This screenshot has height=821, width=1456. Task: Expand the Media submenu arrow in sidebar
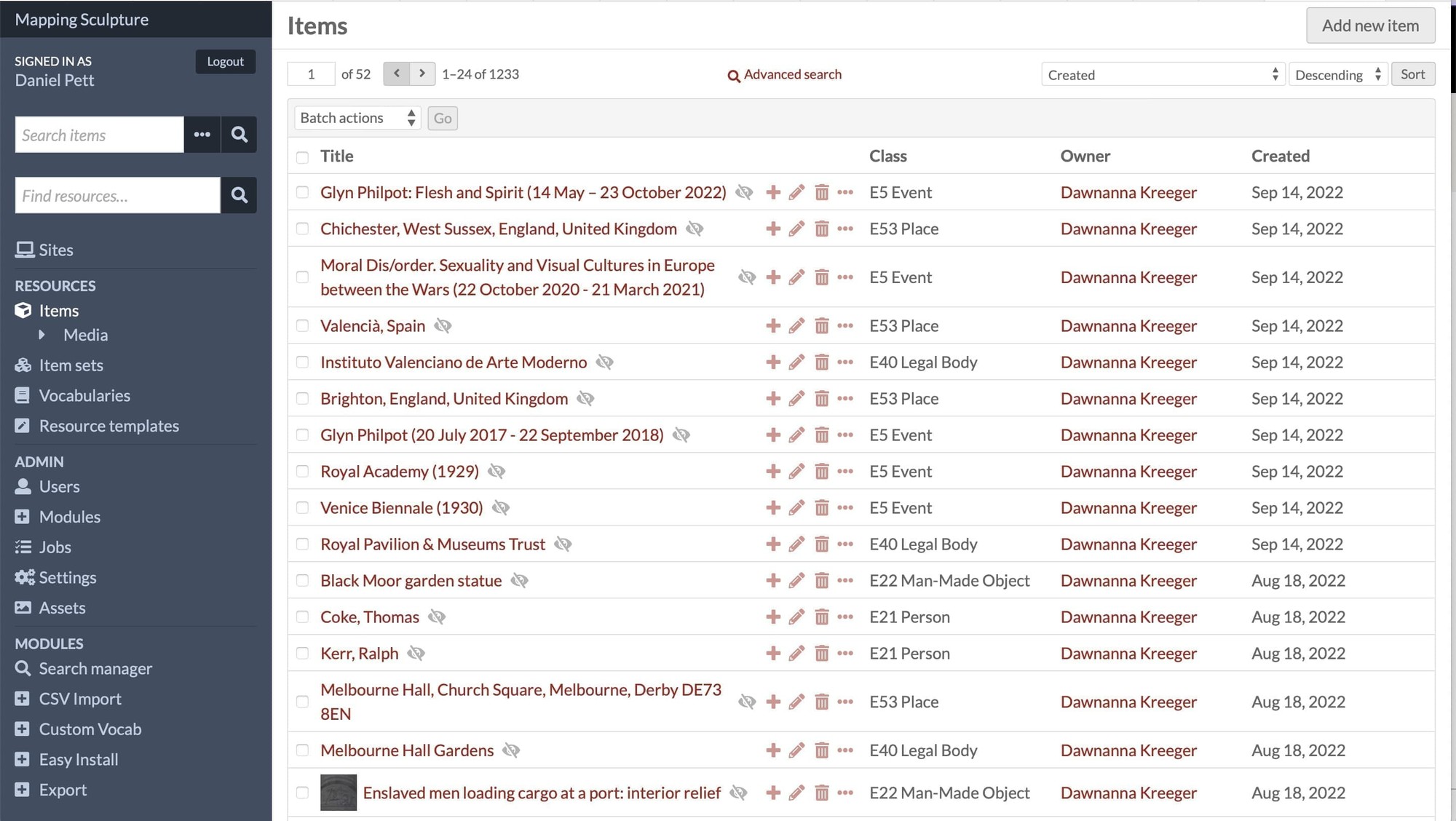[x=41, y=335]
